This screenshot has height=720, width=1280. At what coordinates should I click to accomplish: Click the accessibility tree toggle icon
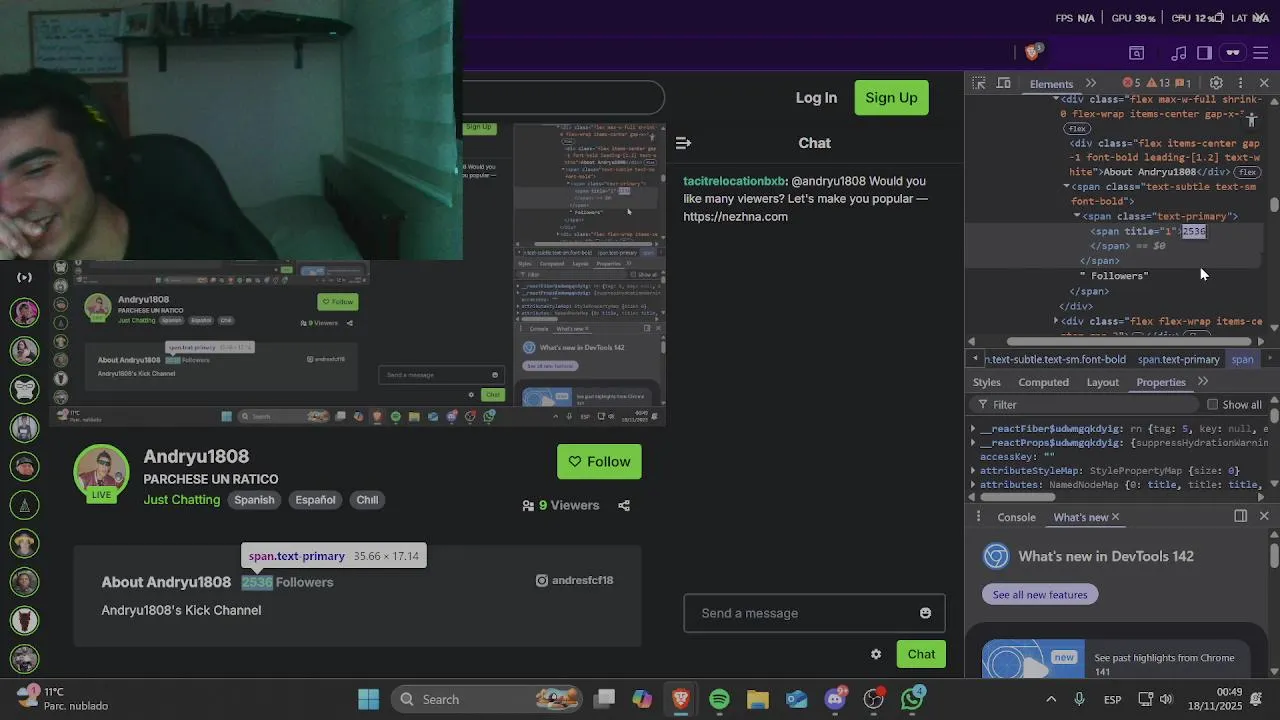[x=1252, y=120]
